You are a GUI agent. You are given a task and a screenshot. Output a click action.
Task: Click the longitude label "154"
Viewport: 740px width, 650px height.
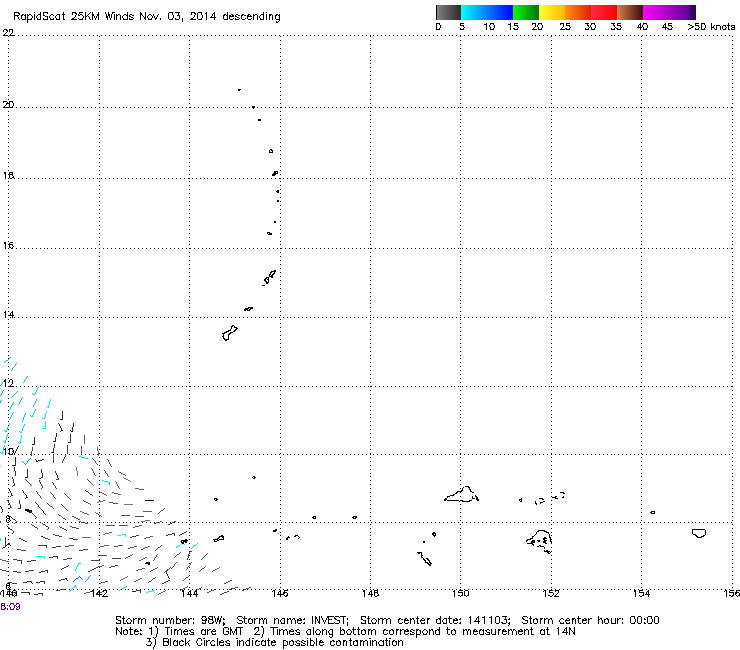click(641, 593)
